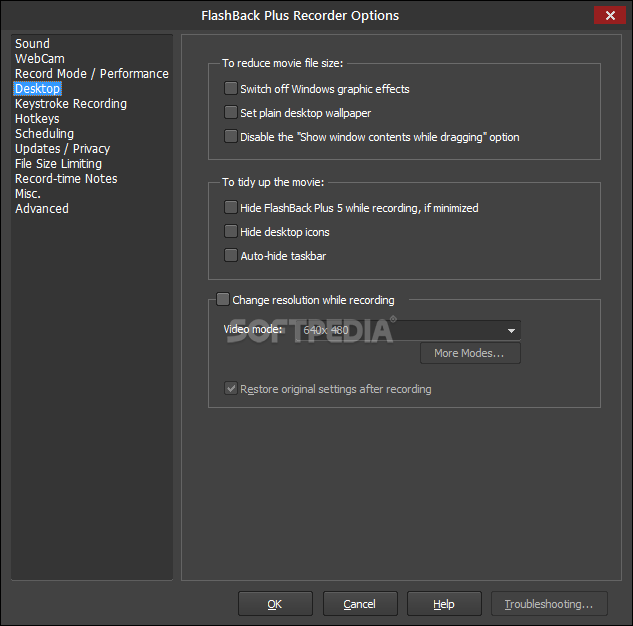Image resolution: width=633 pixels, height=626 pixels.
Task: Click the Cancel button
Action: [360, 604]
